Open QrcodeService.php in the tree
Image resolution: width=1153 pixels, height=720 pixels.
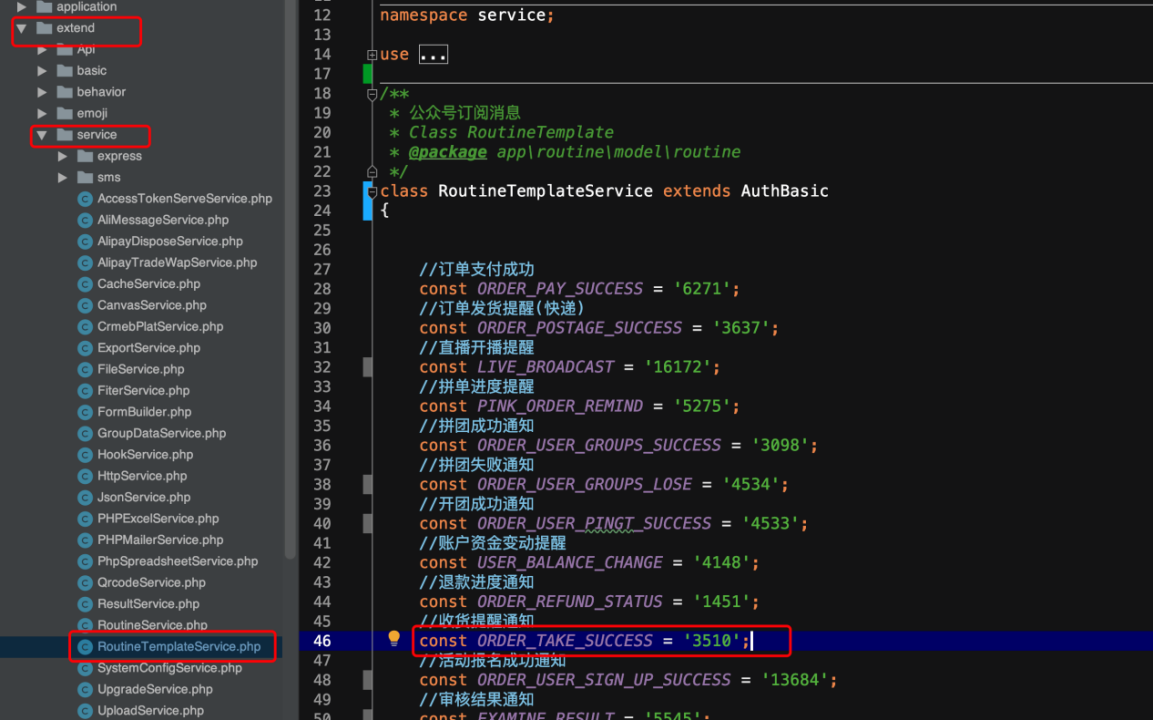coord(151,582)
